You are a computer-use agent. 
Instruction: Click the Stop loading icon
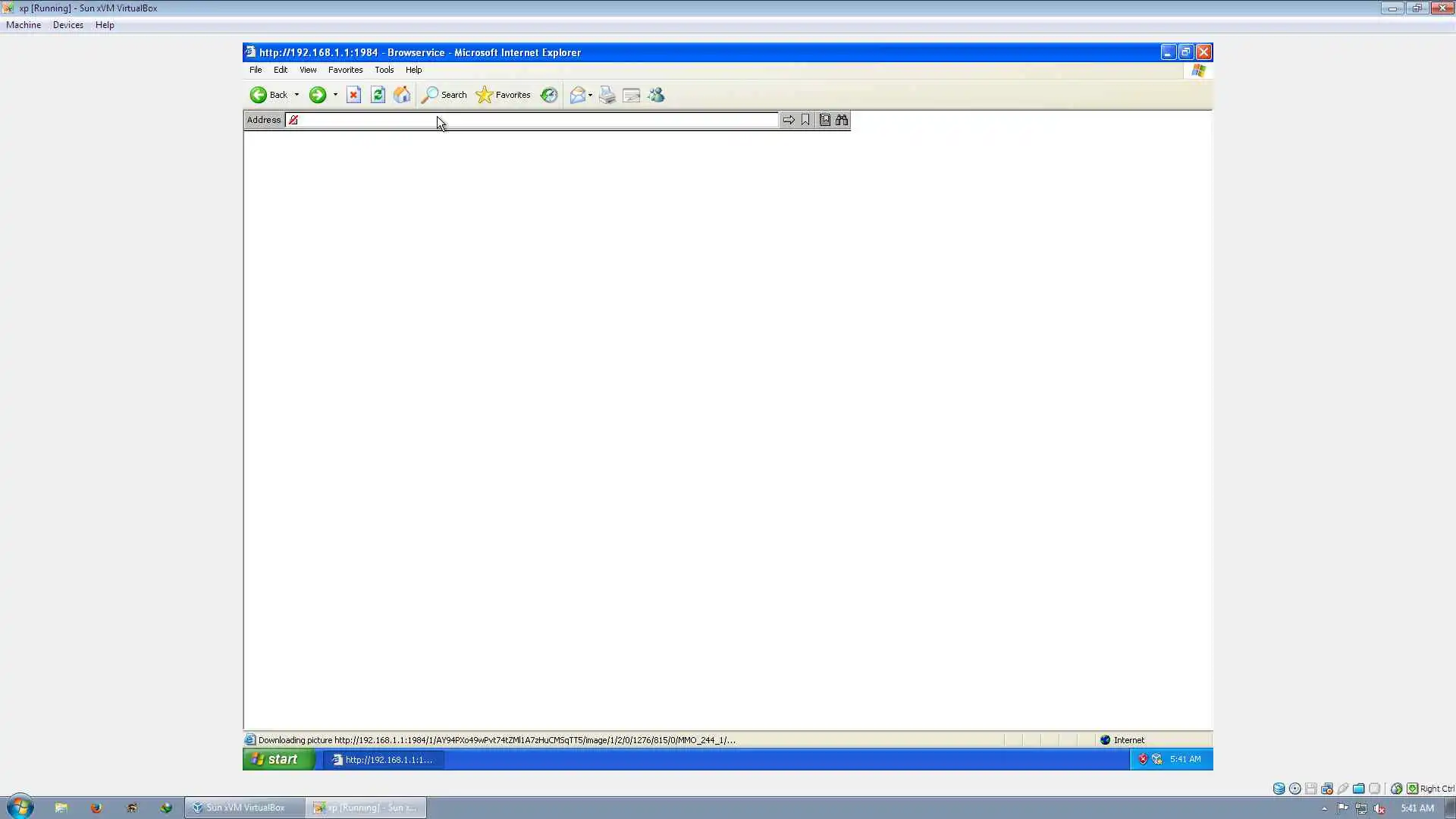click(353, 95)
